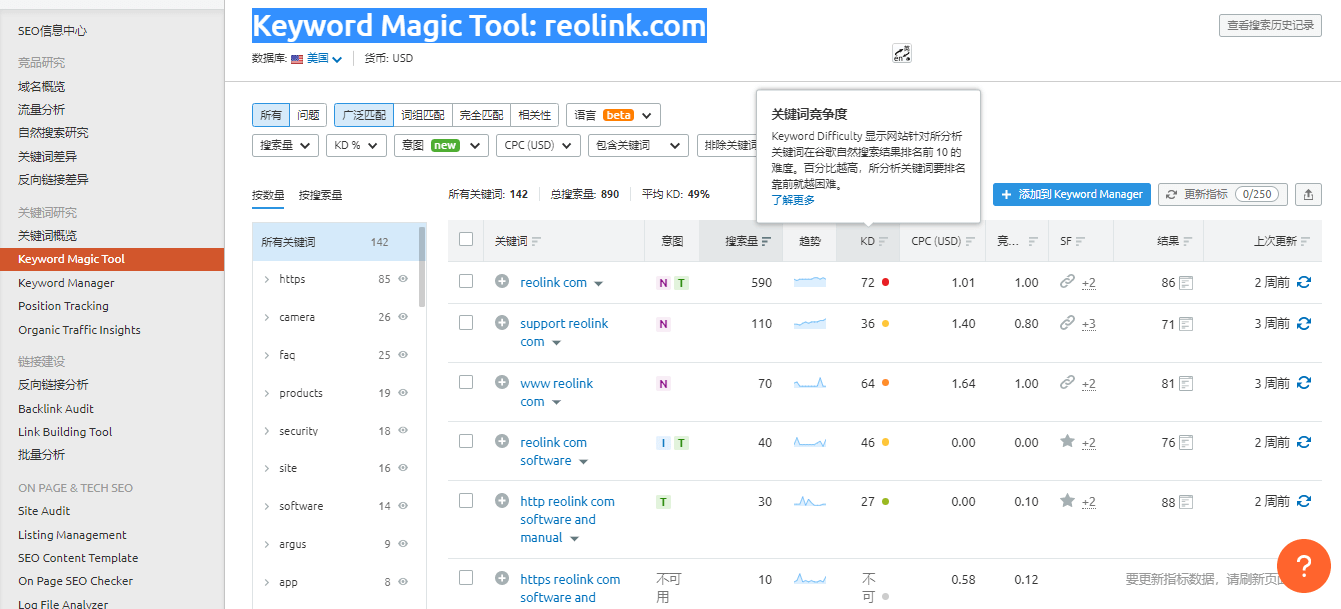Click star SF icon in reolink com software row
The width and height of the screenshot is (1341, 609).
[1067, 441]
